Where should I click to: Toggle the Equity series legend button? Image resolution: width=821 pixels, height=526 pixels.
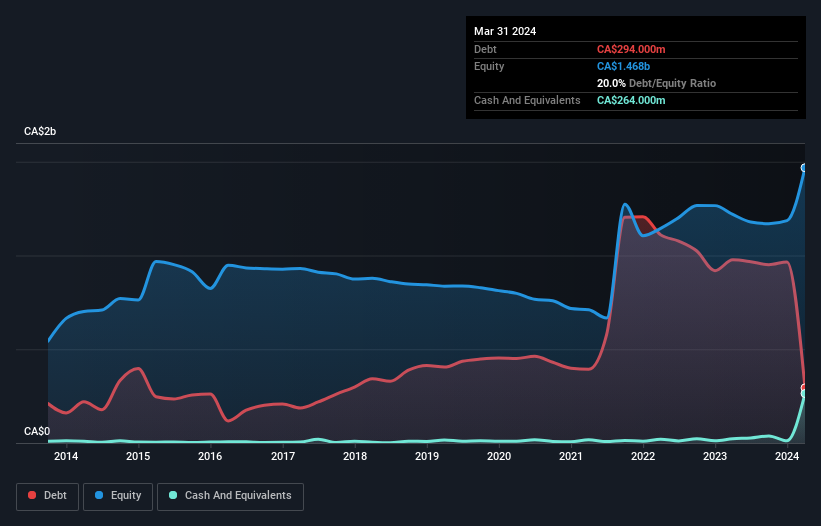point(118,496)
